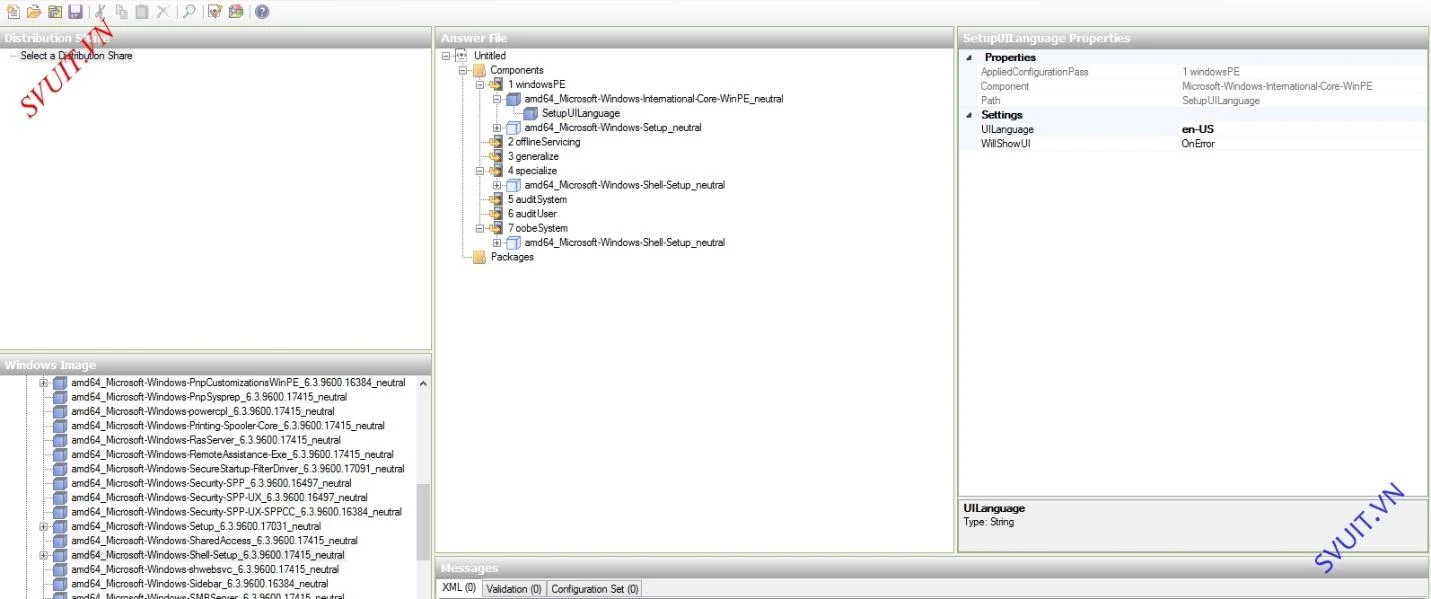
Task: Collapse the 1 windowsPE pass
Action: click(x=480, y=85)
